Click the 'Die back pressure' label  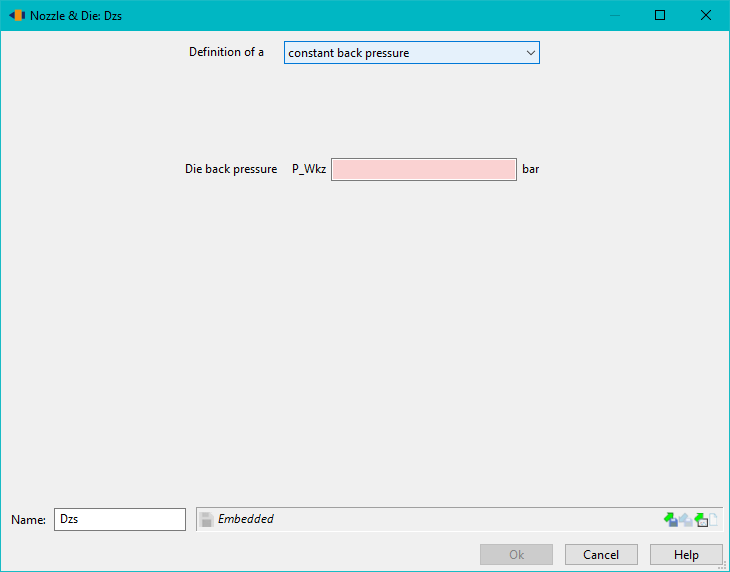pos(231,169)
